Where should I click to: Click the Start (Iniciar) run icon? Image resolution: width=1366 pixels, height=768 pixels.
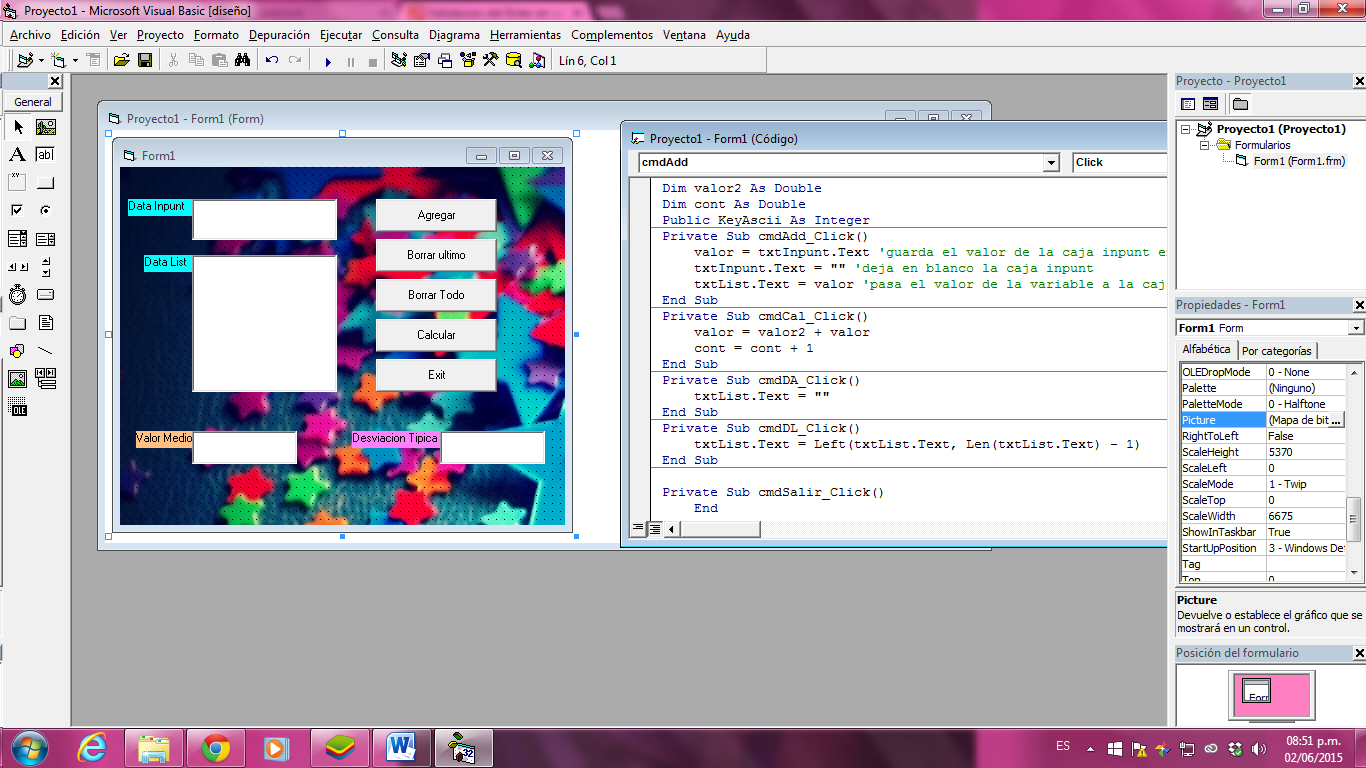328,60
